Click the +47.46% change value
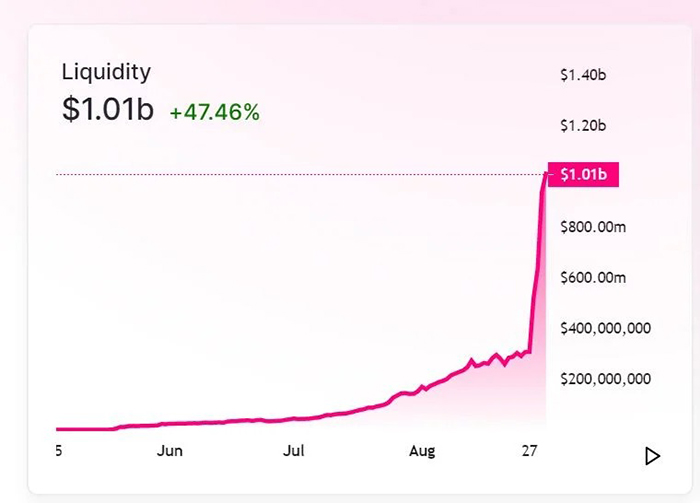This screenshot has height=503, width=700. point(214,112)
